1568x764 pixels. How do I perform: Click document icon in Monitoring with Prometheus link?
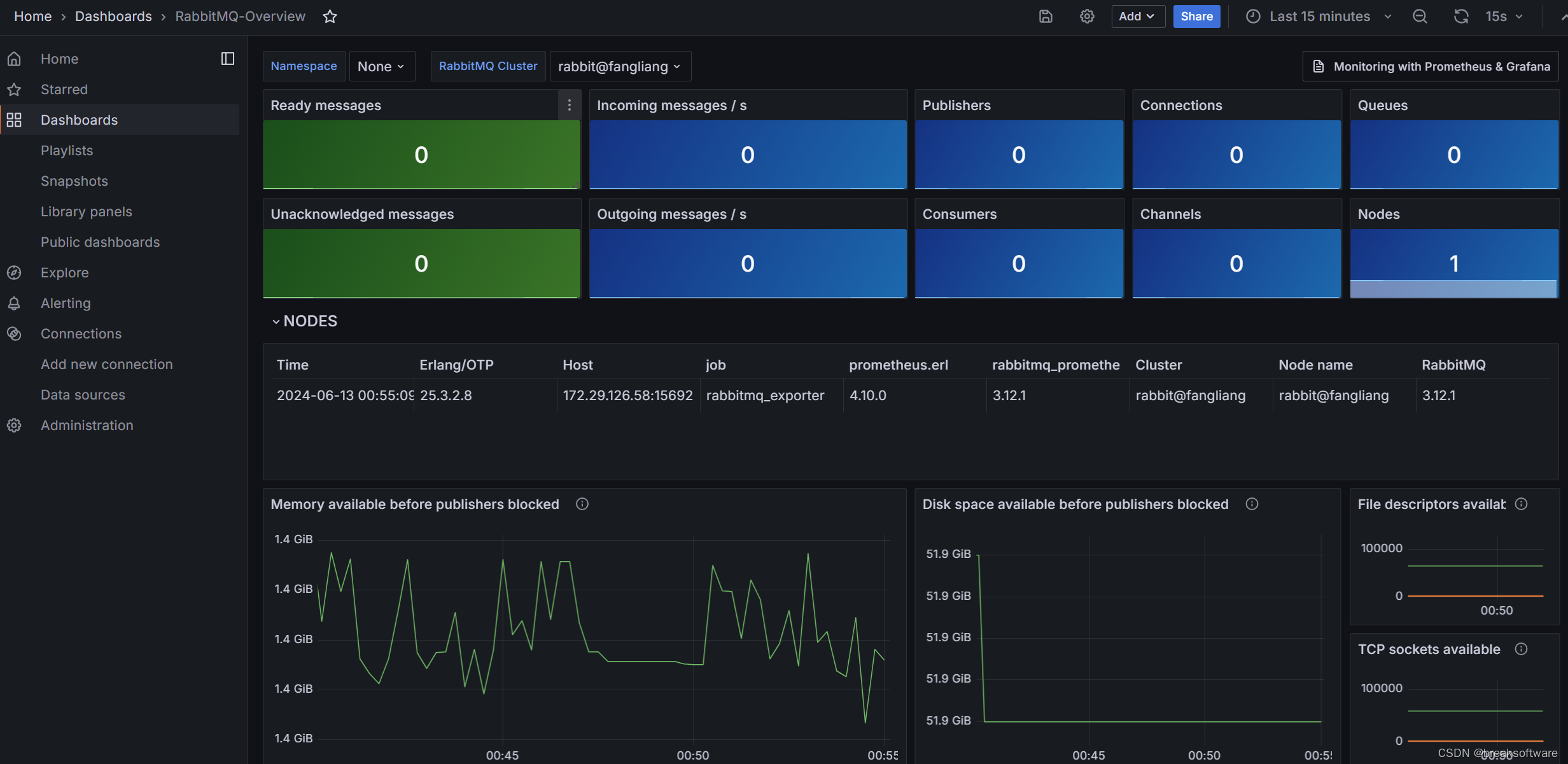pyautogui.click(x=1319, y=67)
